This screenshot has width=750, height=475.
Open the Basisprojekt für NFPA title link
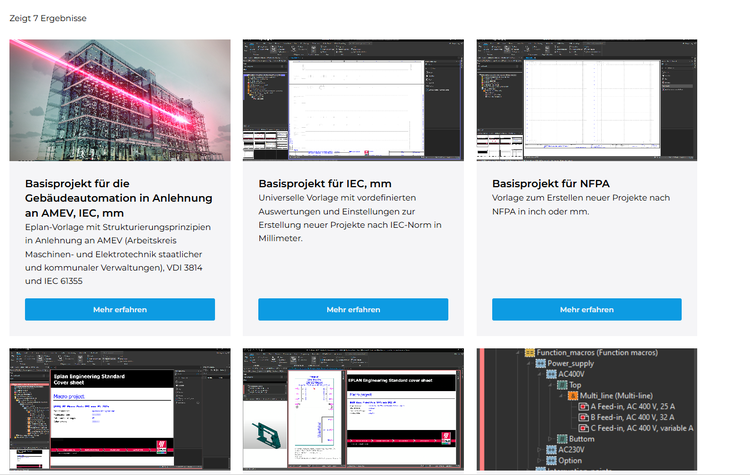click(551, 184)
